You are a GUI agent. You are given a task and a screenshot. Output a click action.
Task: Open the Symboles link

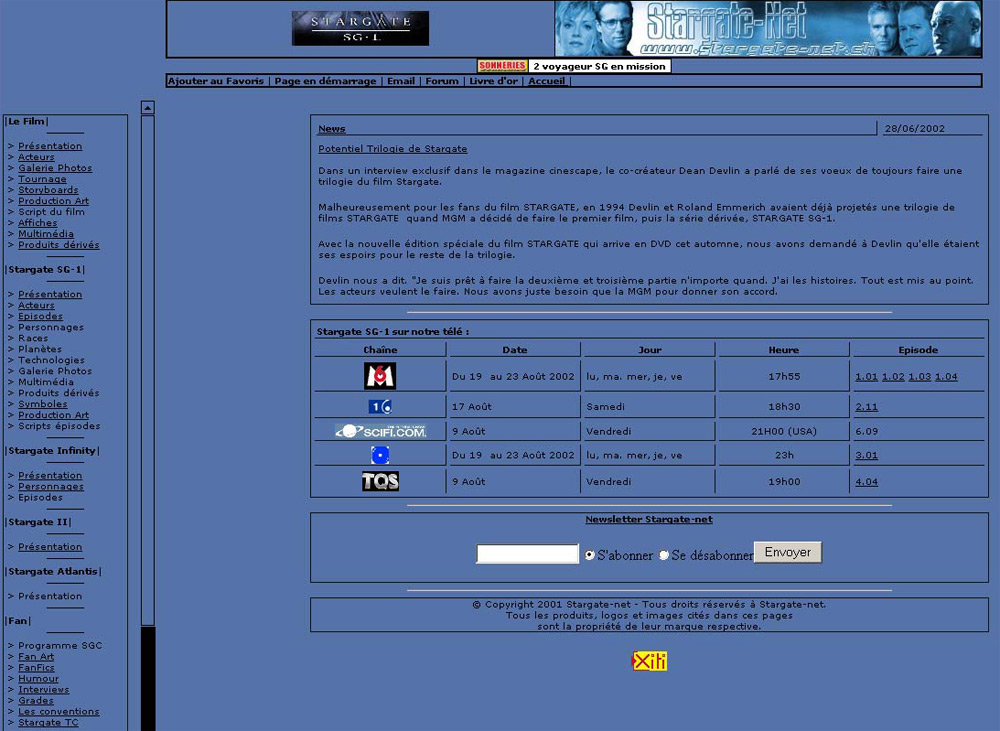tap(43, 404)
